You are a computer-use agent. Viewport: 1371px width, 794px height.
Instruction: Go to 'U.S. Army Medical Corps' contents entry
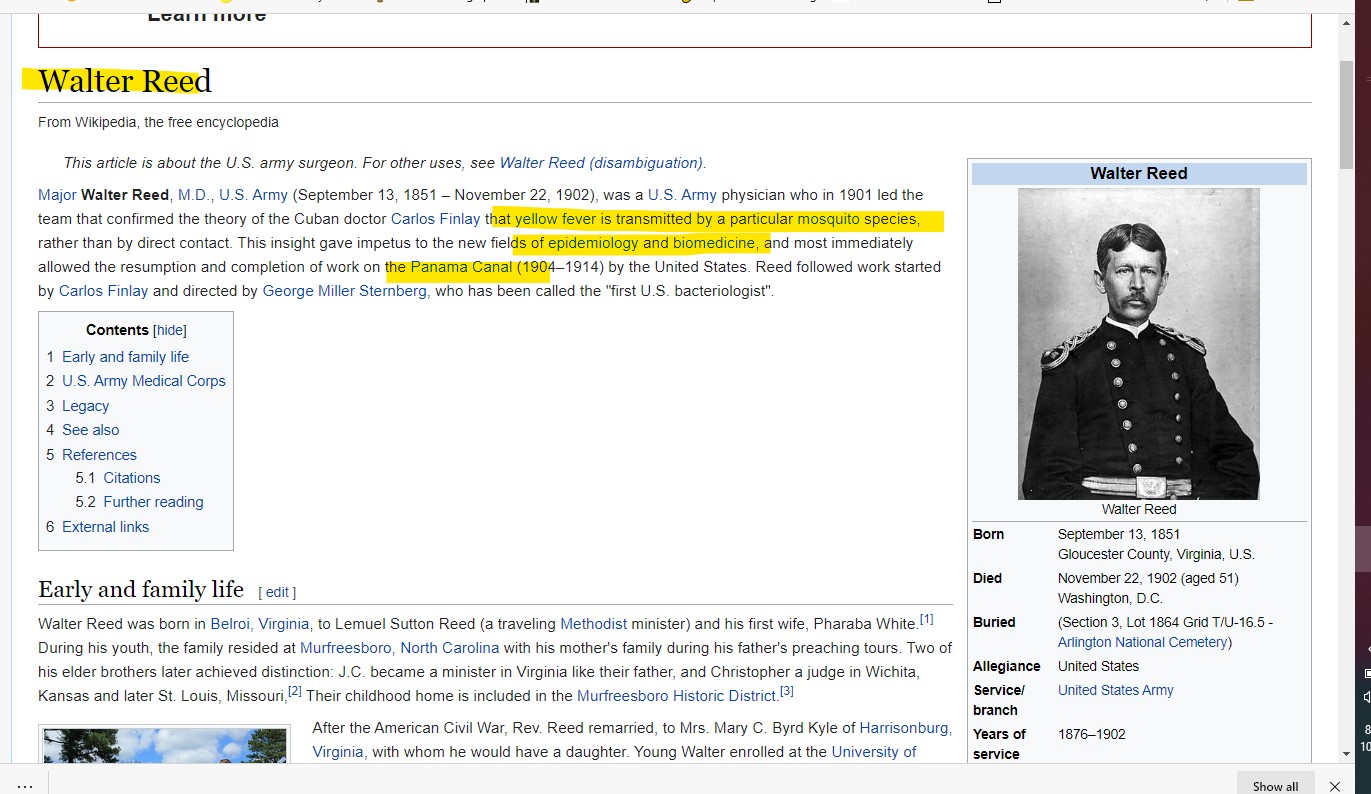(144, 381)
